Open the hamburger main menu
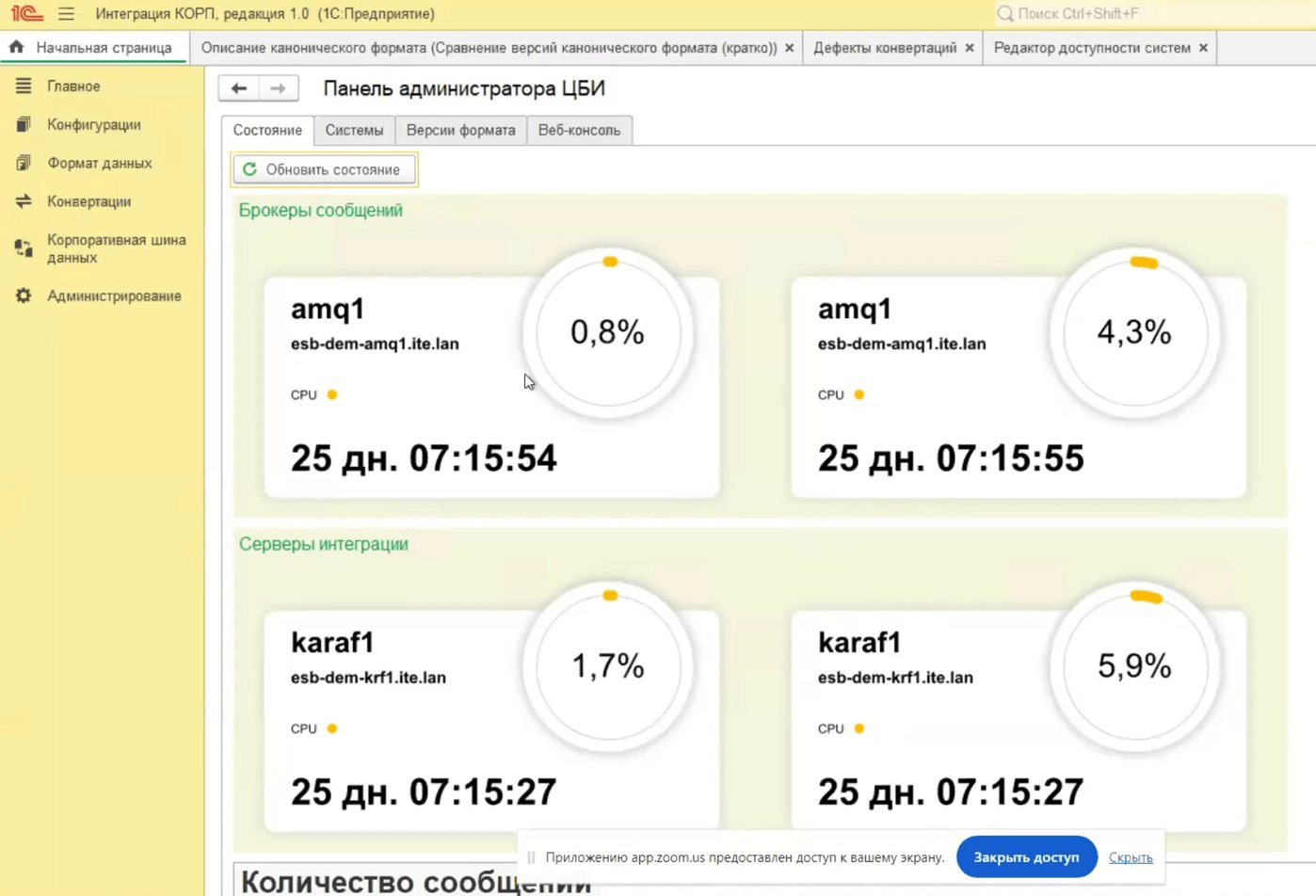Screen dimensions: 1316x896 point(66,14)
